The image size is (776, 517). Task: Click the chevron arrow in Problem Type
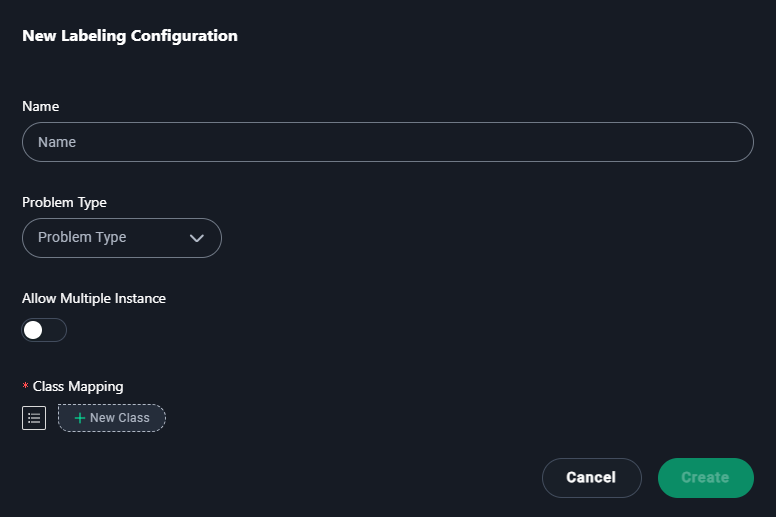pyautogui.click(x=196, y=238)
